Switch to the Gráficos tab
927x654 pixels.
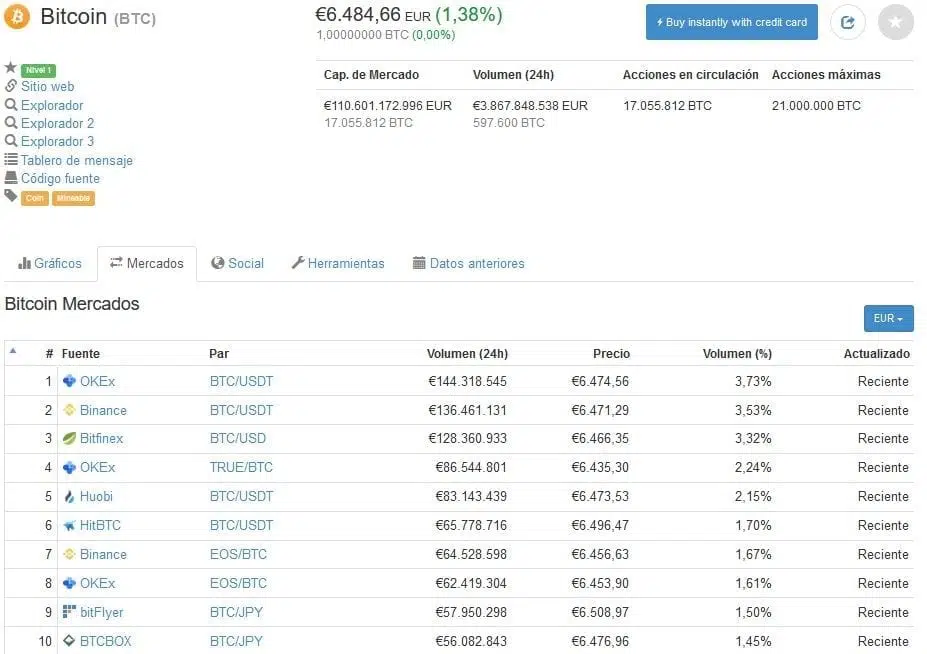click(50, 263)
